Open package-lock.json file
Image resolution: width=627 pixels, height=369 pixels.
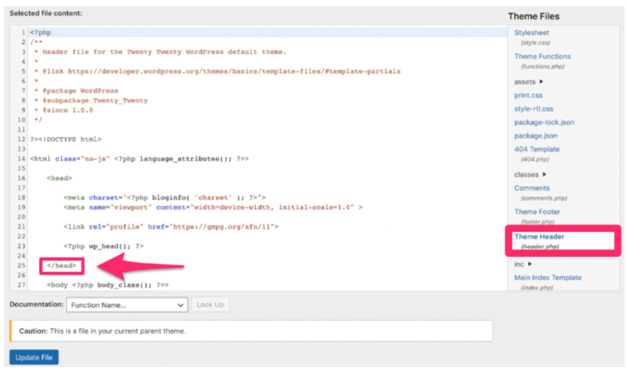[x=544, y=122]
